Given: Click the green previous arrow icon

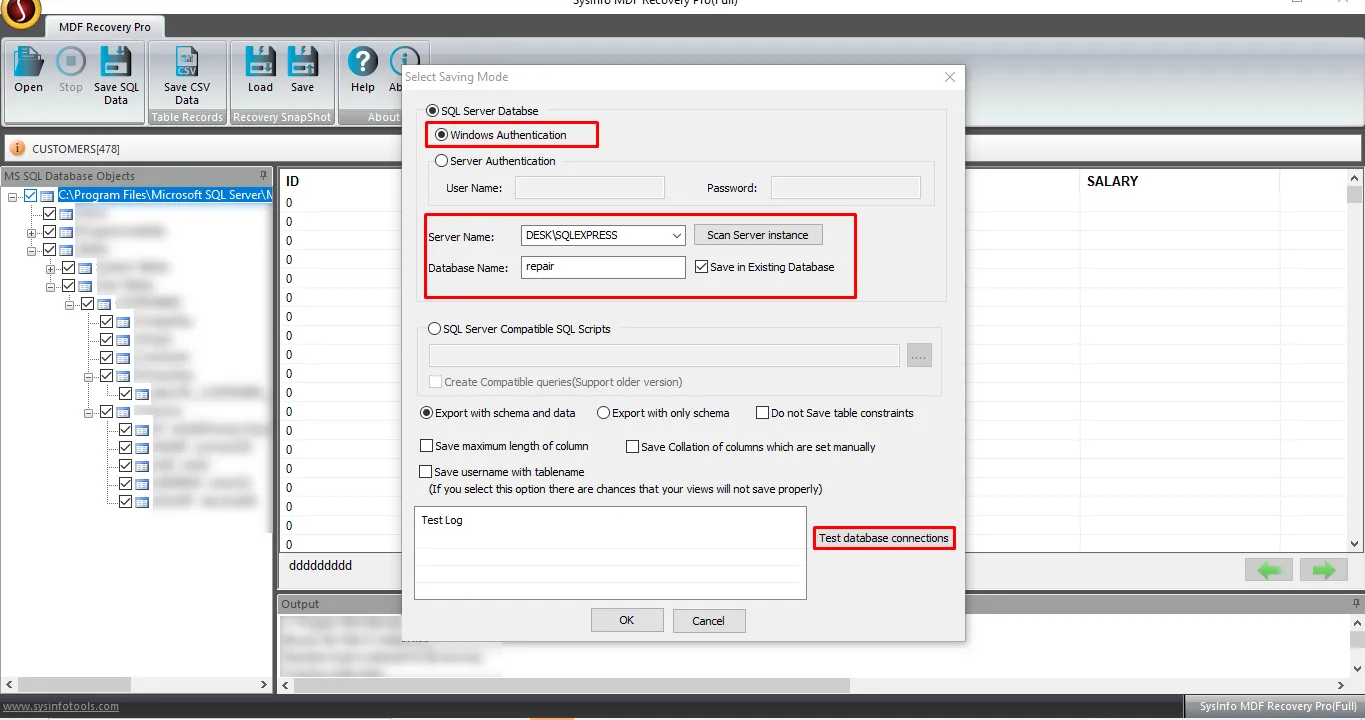Looking at the screenshot, I should [x=1269, y=570].
